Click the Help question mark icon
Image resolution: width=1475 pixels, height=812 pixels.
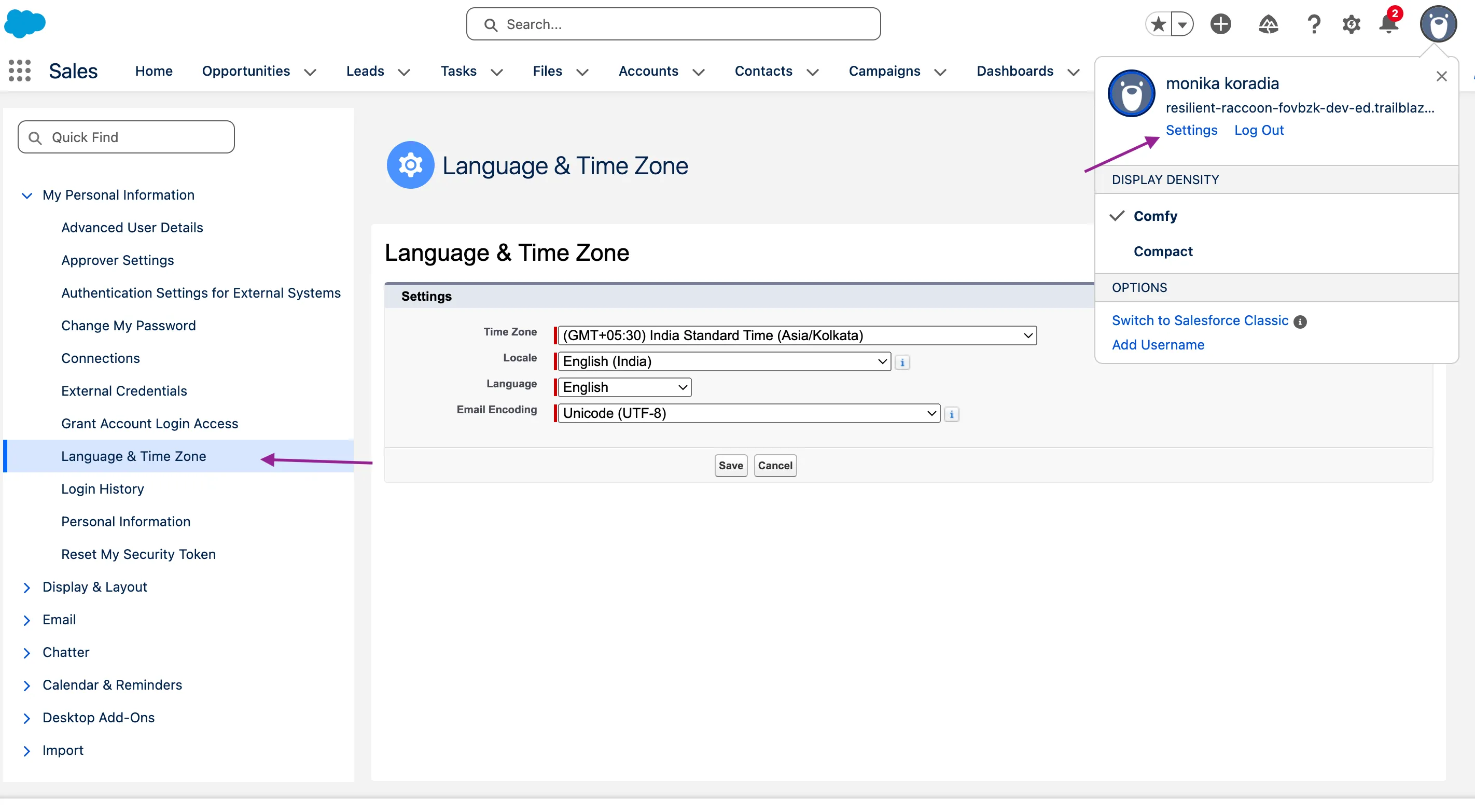[1314, 24]
